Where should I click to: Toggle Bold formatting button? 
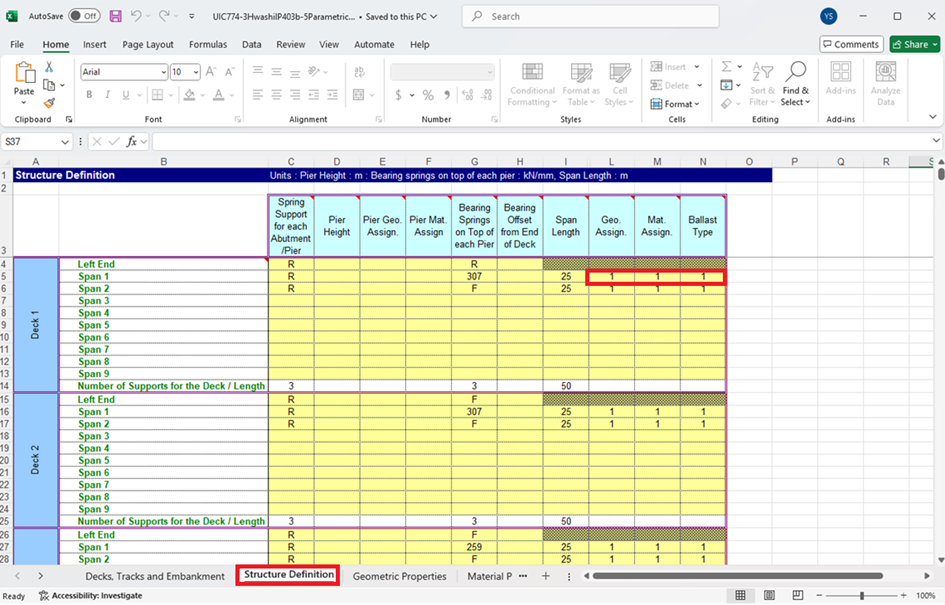pyautogui.click(x=89, y=95)
